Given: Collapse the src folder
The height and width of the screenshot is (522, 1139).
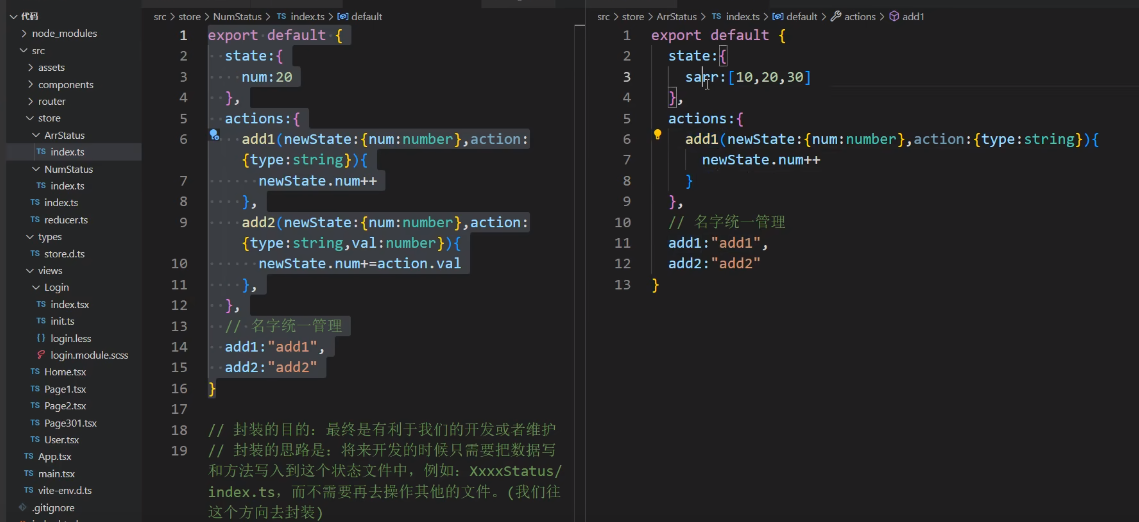Looking at the screenshot, I should tap(24, 50).
